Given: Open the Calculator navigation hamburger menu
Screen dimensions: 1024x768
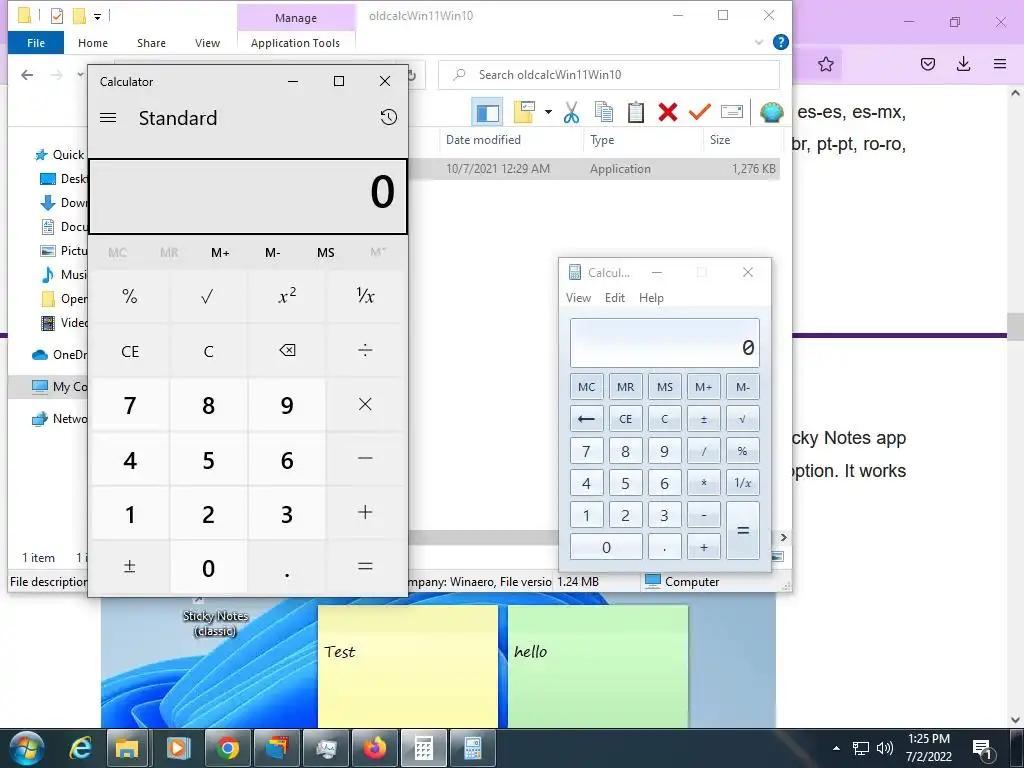Looking at the screenshot, I should [x=108, y=118].
